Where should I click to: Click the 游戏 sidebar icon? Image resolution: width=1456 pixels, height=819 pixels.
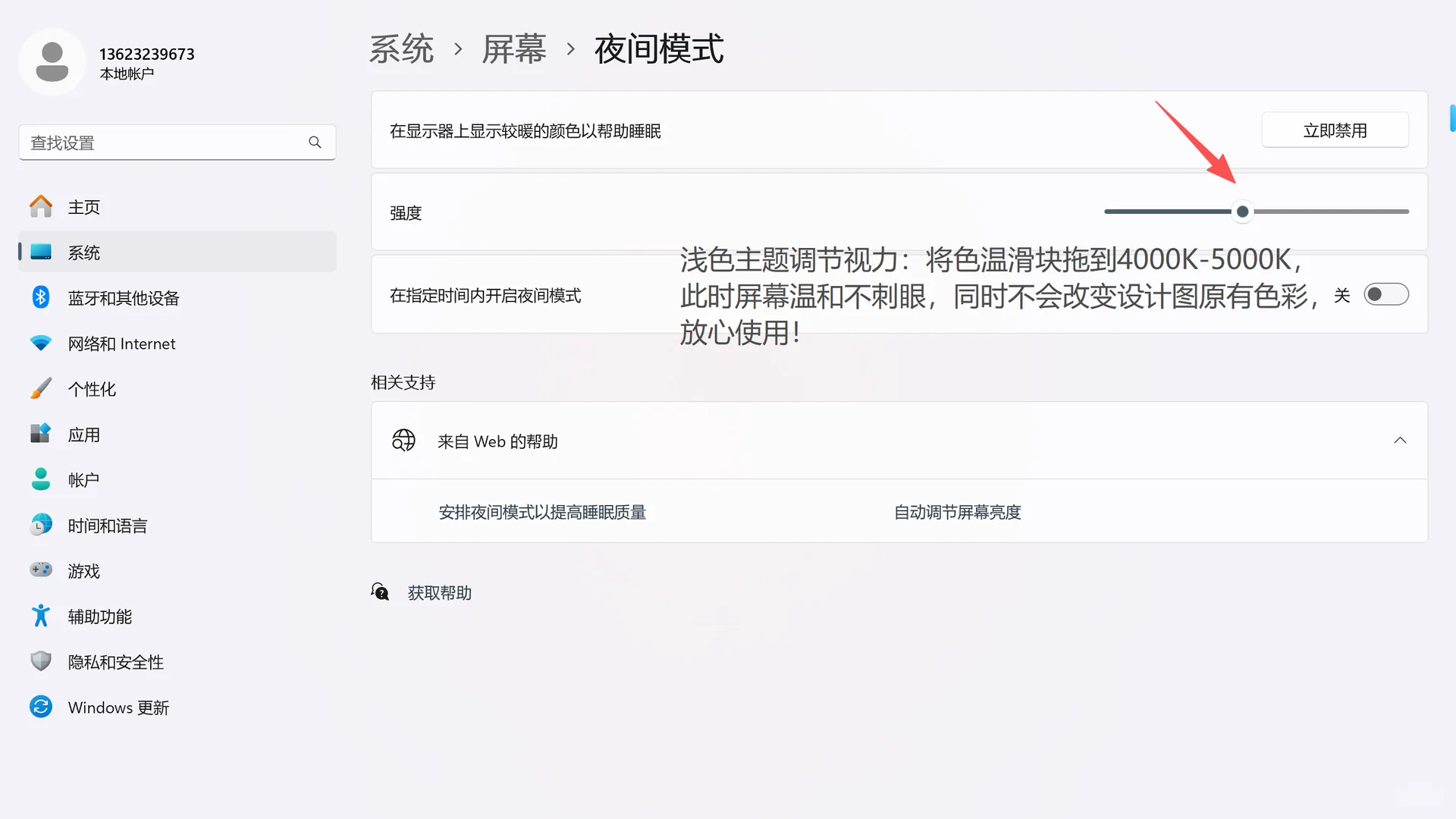tap(41, 570)
